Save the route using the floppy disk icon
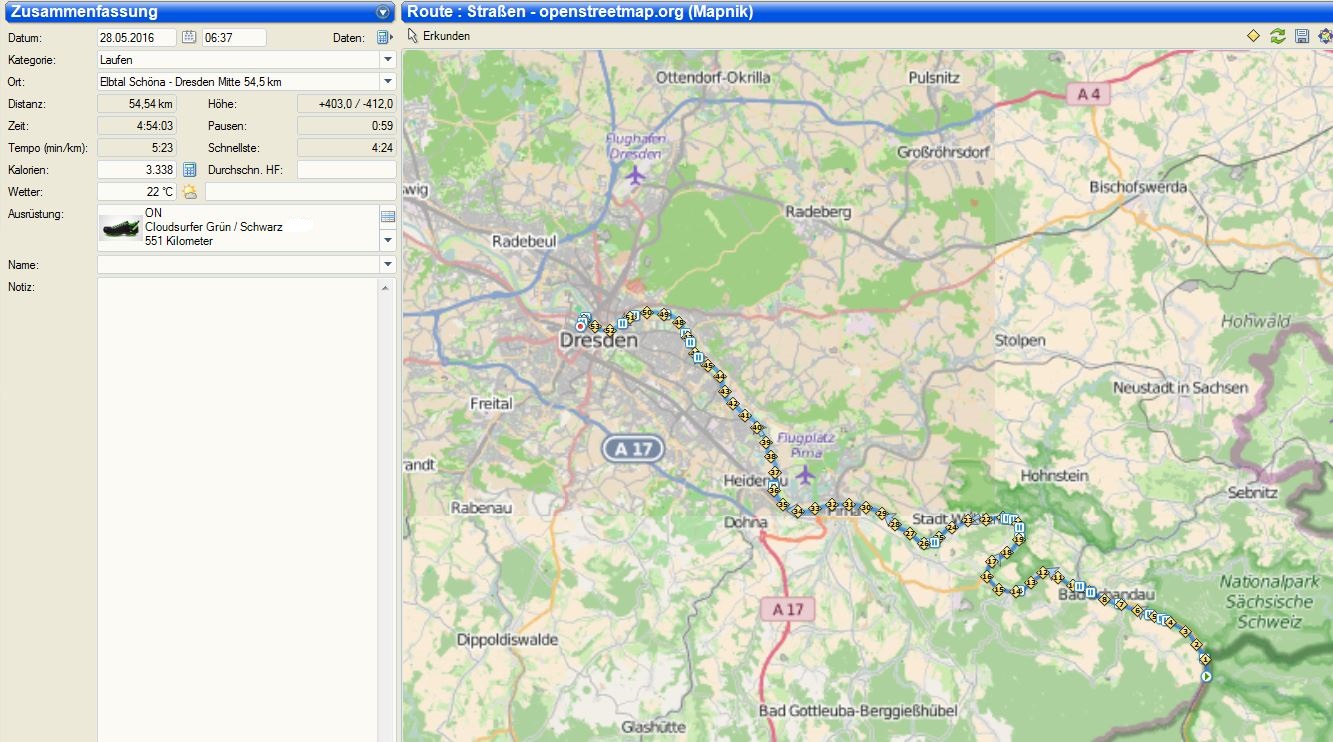Image resolution: width=1333 pixels, height=742 pixels. point(1301,36)
